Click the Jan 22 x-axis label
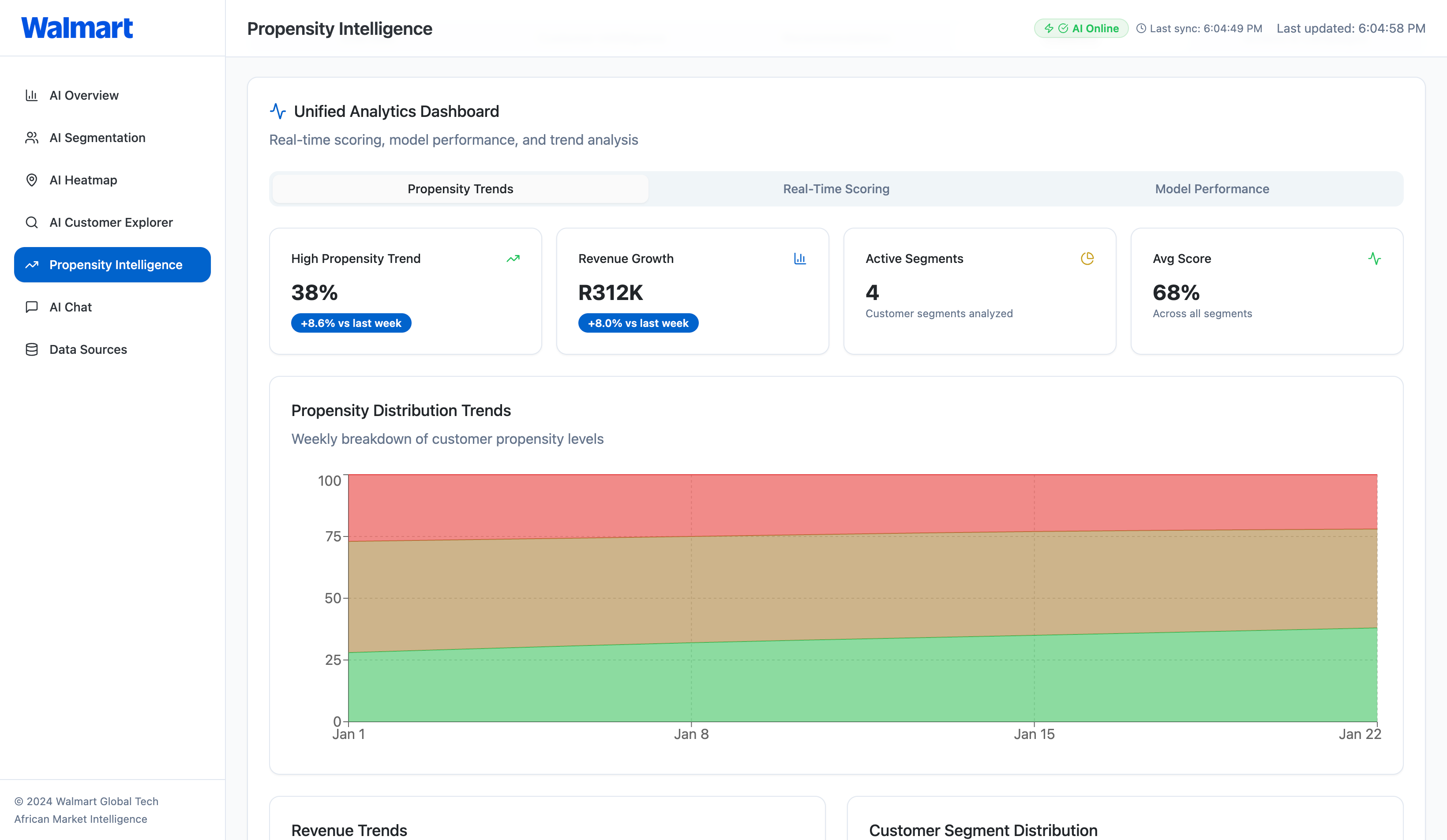The image size is (1447, 840). click(1360, 735)
